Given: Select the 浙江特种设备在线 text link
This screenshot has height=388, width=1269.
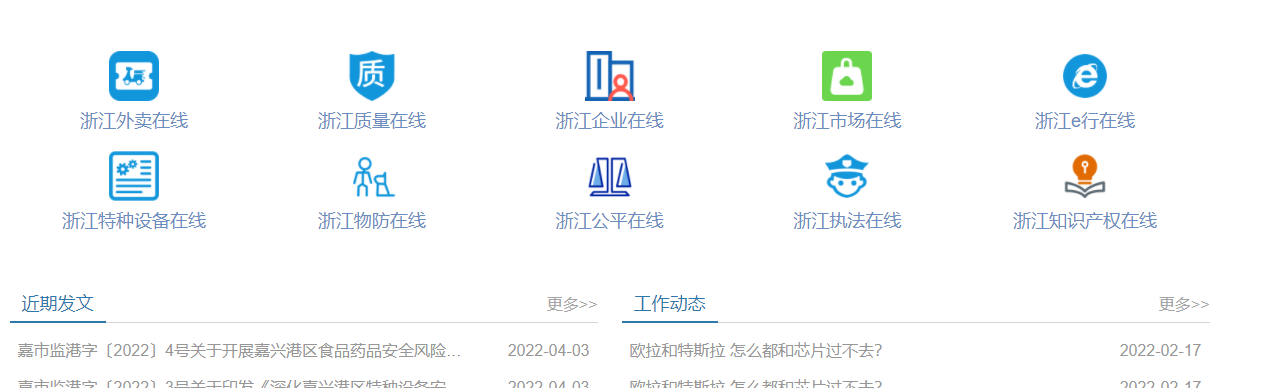Looking at the screenshot, I should [x=134, y=221].
